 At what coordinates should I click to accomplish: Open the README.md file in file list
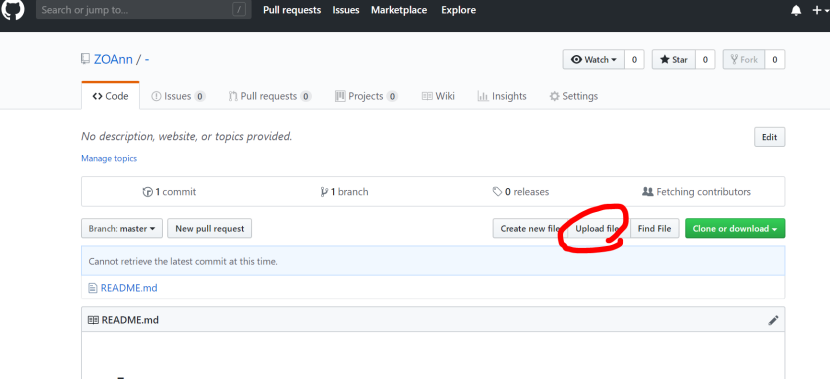[x=129, y=288]
